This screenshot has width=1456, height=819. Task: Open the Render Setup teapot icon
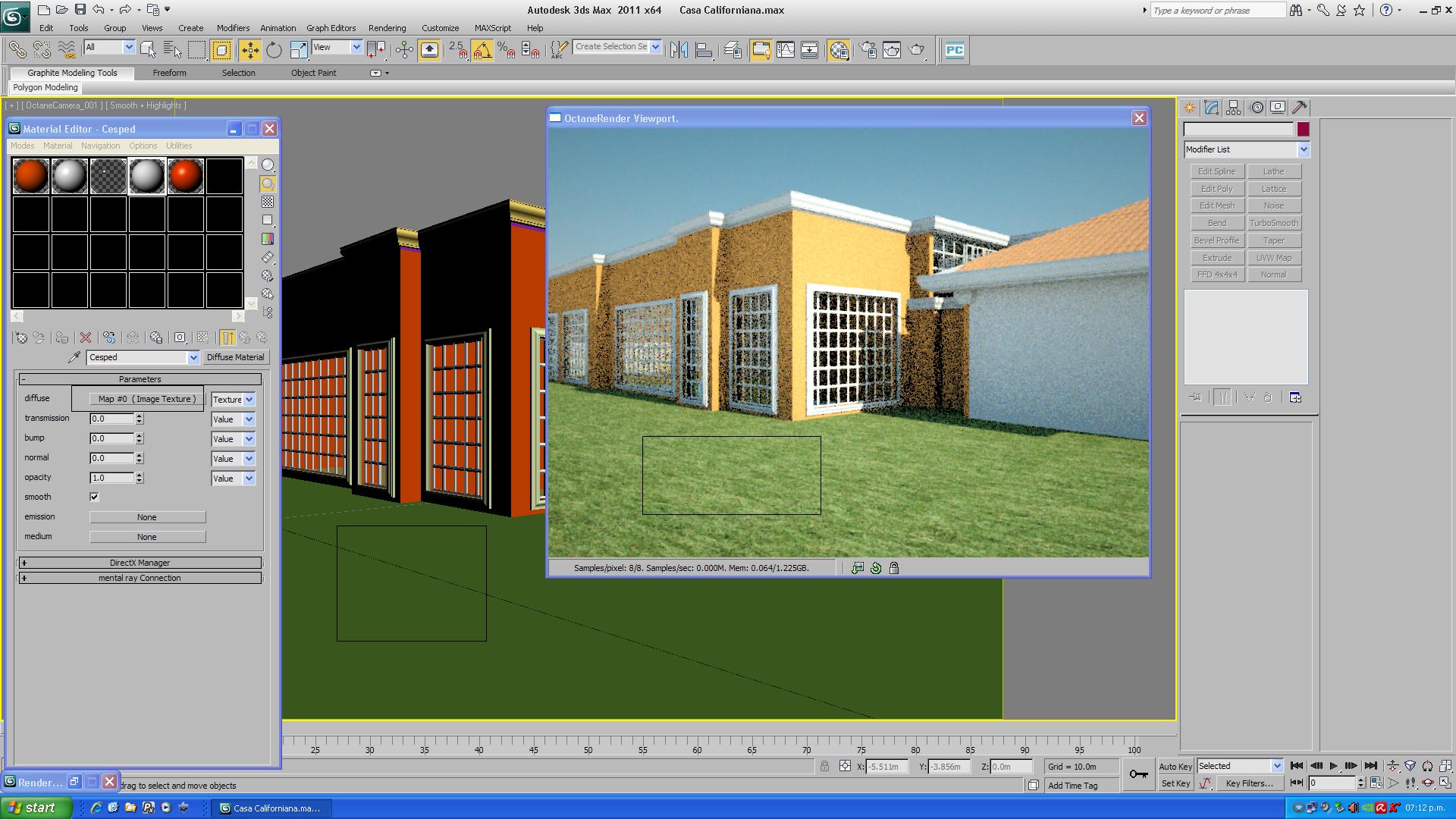[x=868, y=50]
